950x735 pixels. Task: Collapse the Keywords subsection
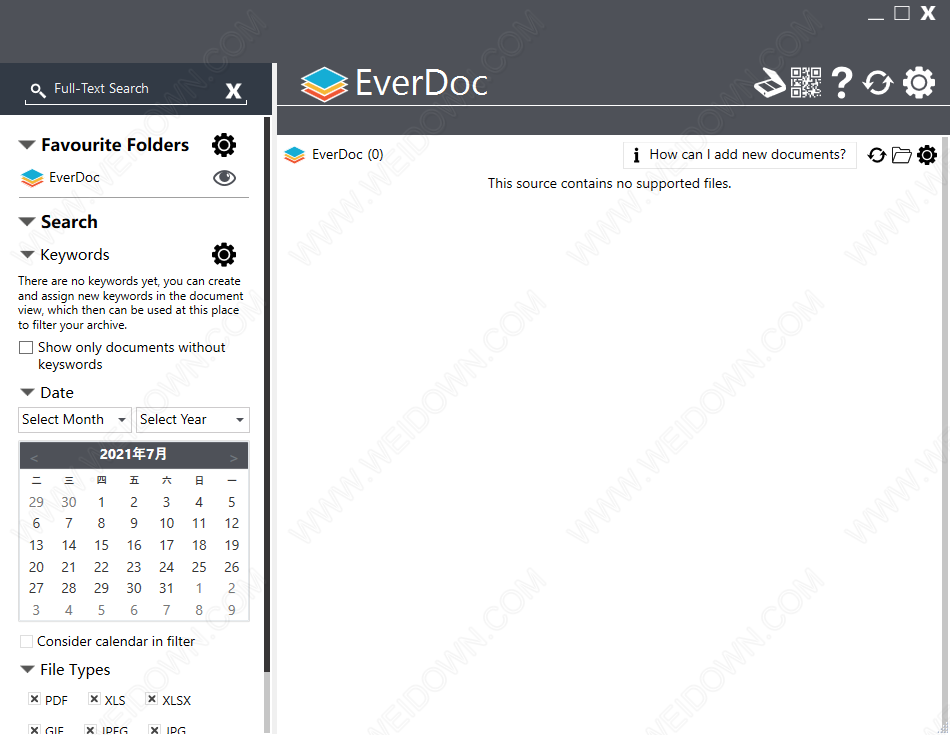tap(27, 254)
